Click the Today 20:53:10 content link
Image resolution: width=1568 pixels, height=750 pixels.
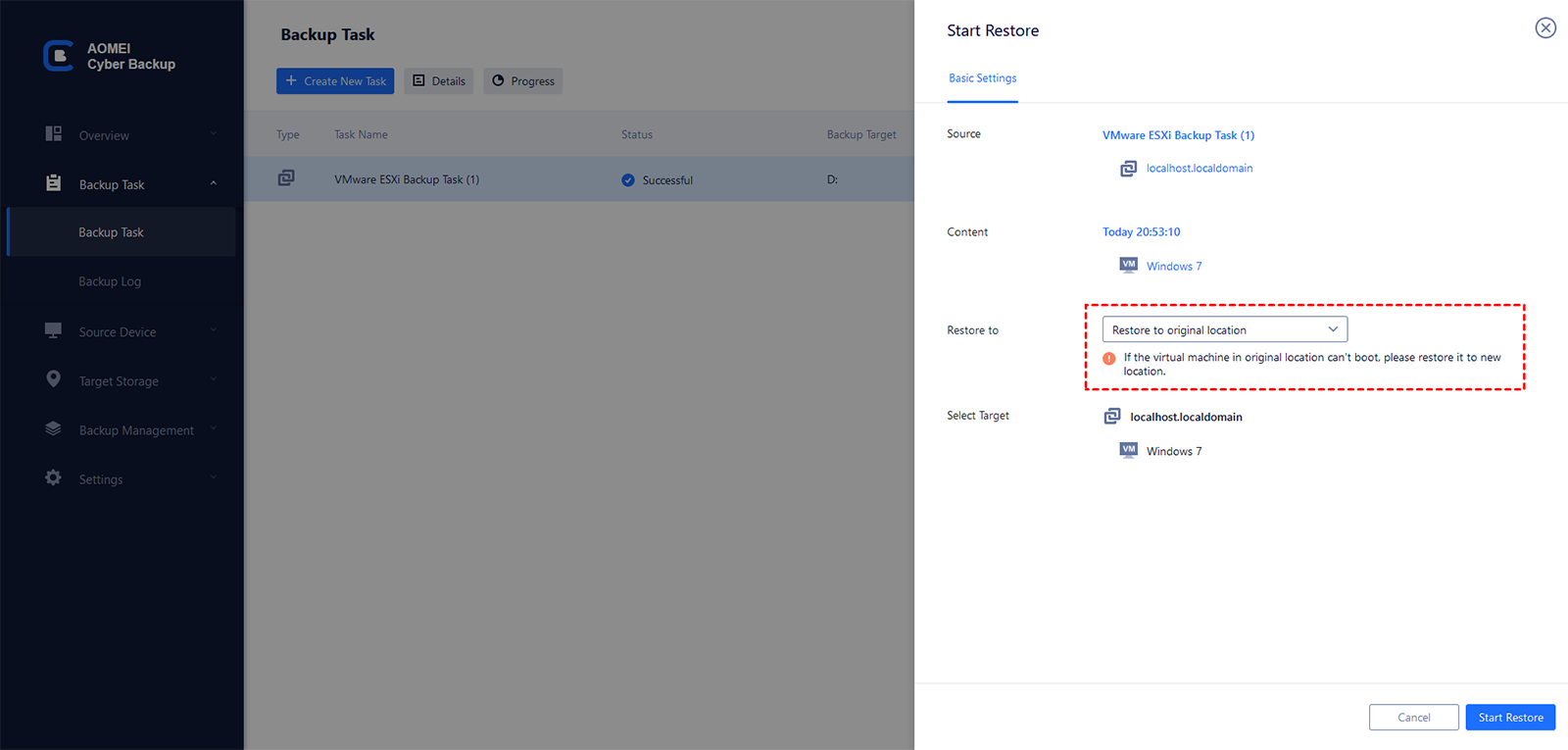[1141, 232]
